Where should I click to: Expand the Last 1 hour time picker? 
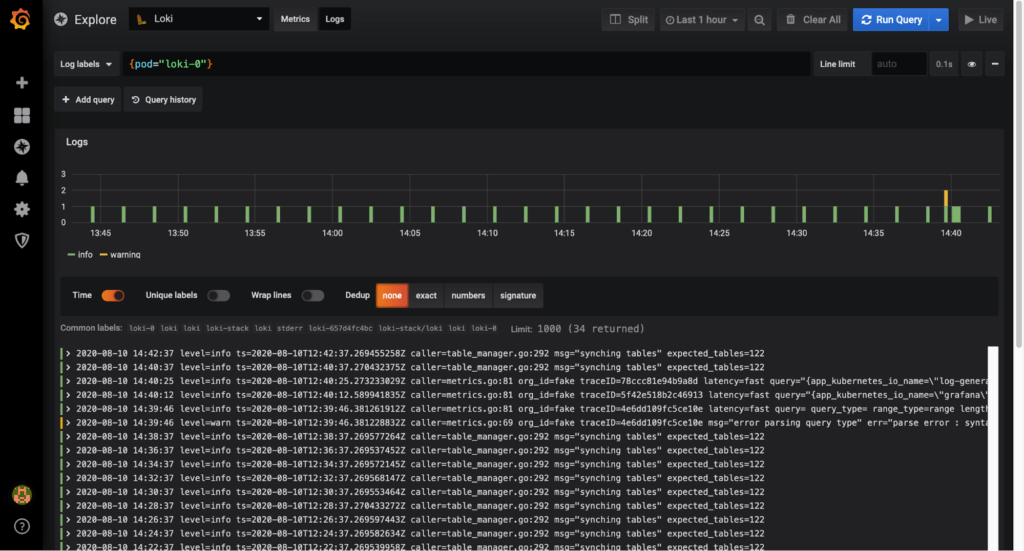(702, 20)
